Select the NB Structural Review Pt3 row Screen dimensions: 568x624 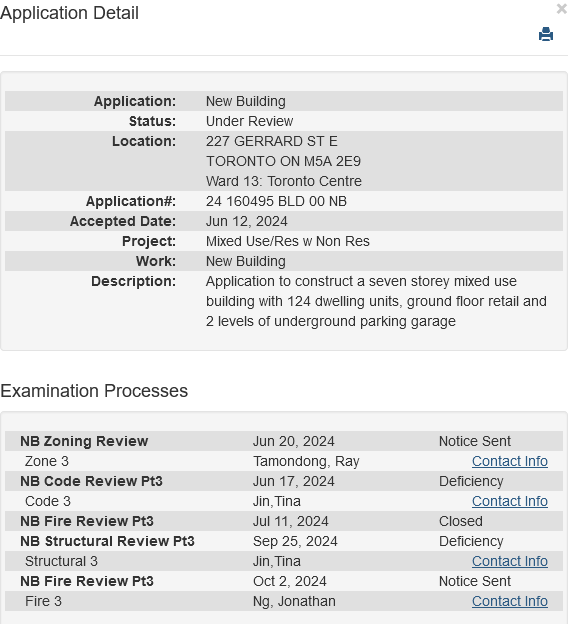(x=284, y=541)
